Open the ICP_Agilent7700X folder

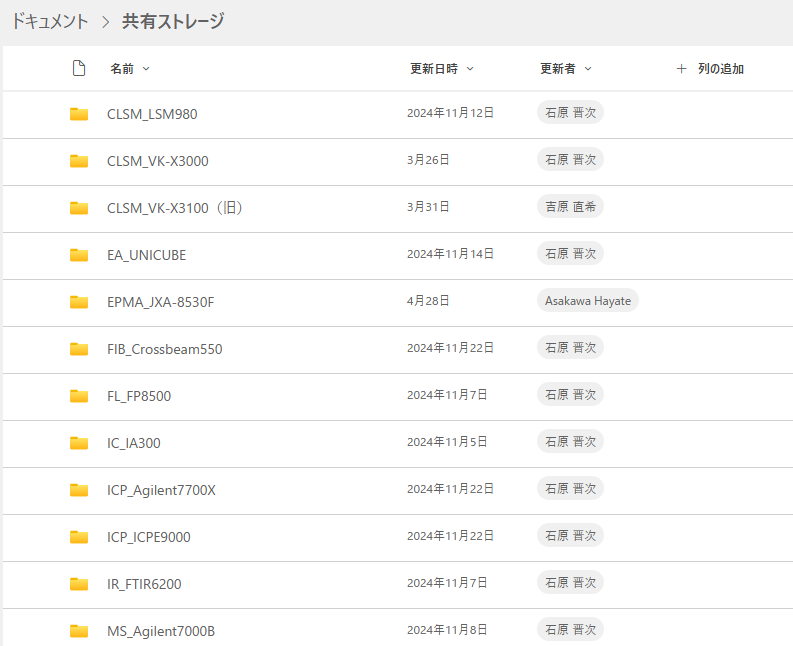(161, 490)
